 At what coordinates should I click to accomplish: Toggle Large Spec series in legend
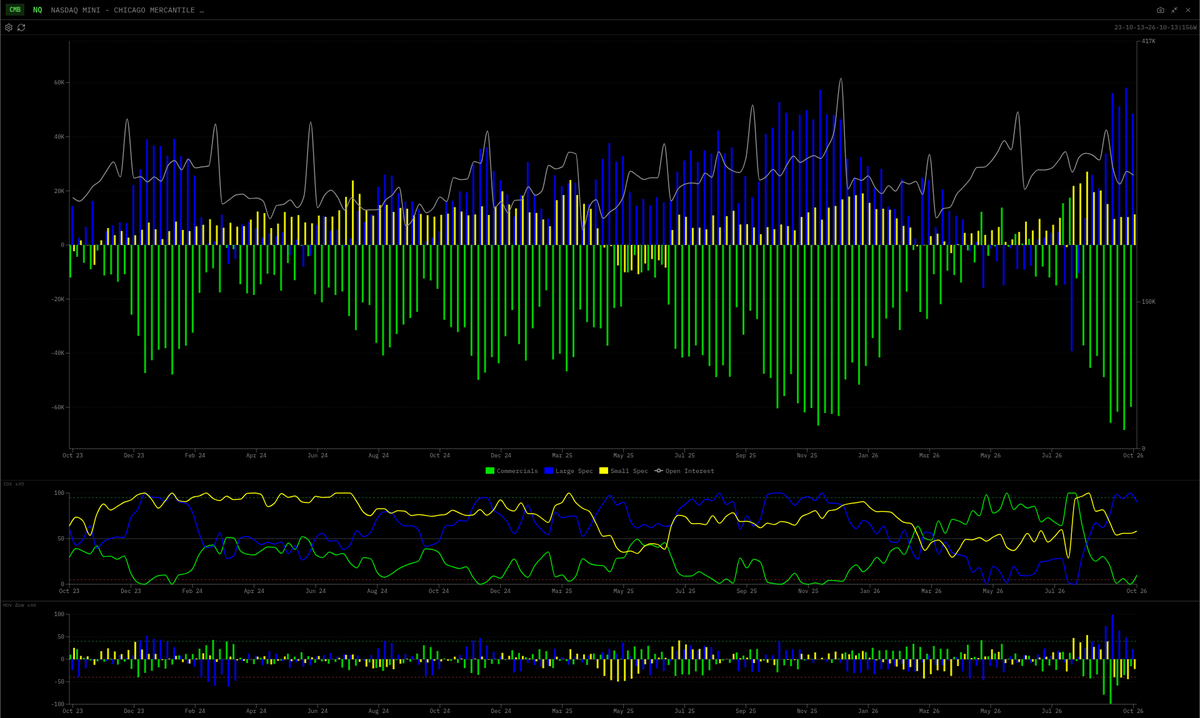[x=568, y=470]
